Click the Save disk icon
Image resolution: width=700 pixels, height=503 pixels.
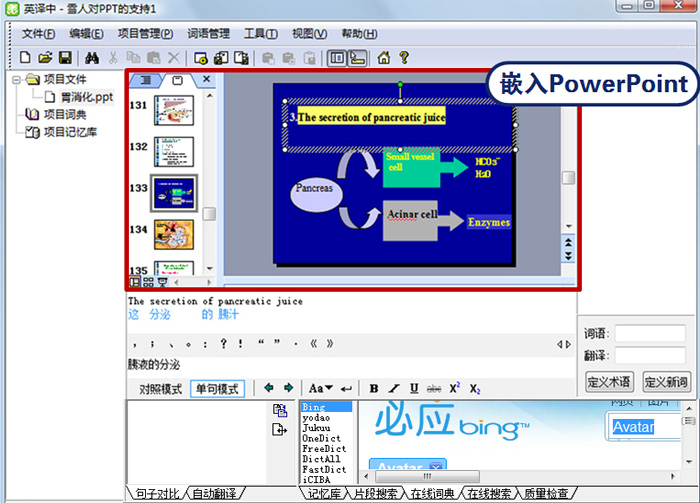(65, 58)
